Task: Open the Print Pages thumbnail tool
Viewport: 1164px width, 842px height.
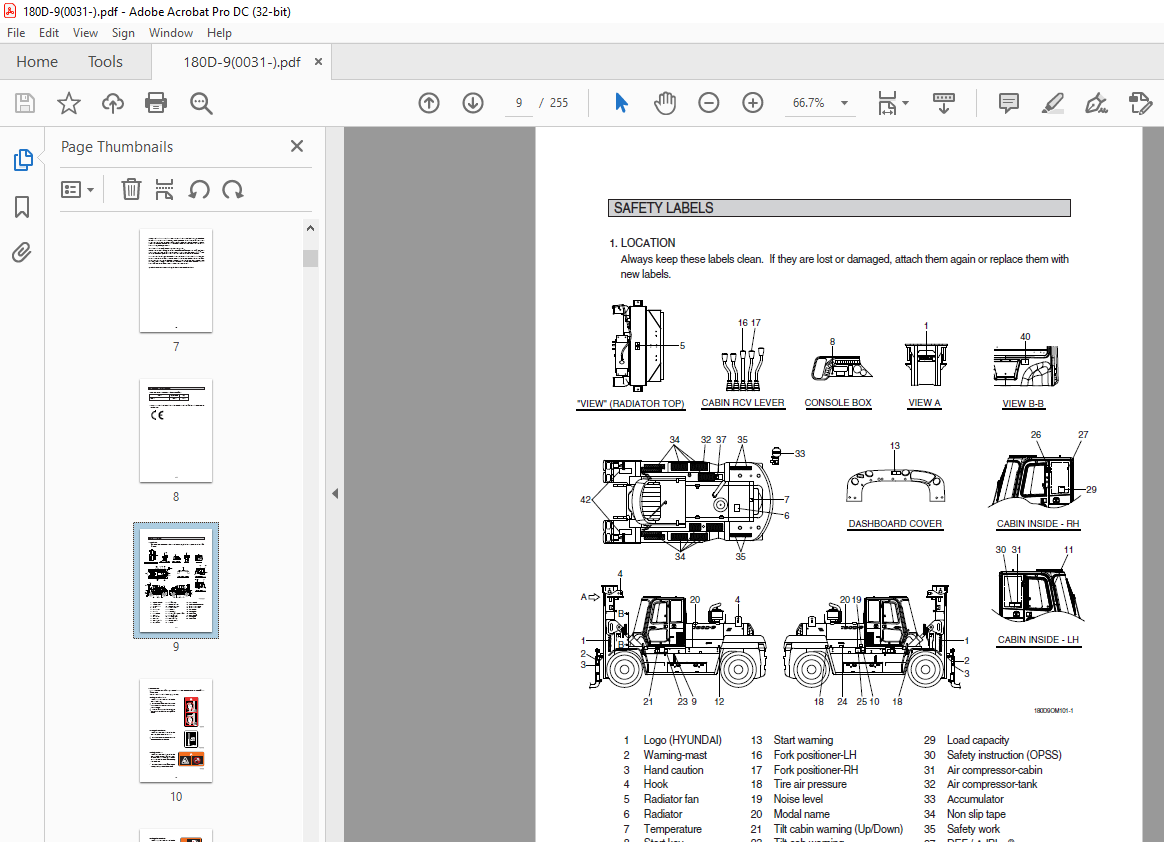Action: click(164, 190)
